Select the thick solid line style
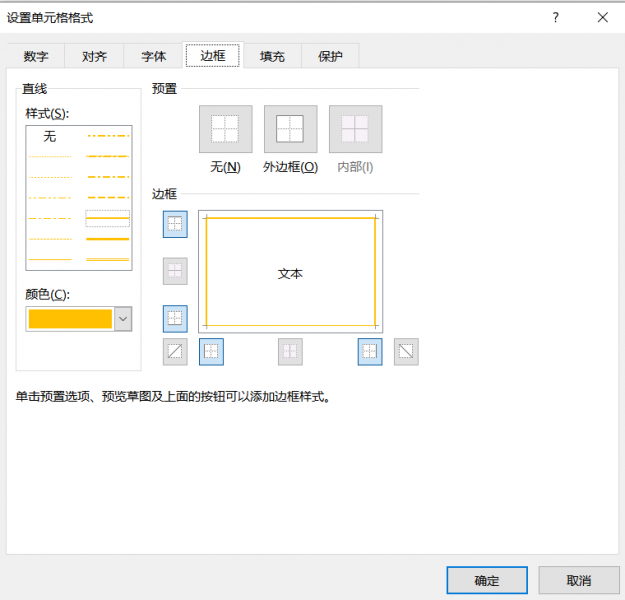The height and width of the screenshot is (600, 625). pos(108,239)
